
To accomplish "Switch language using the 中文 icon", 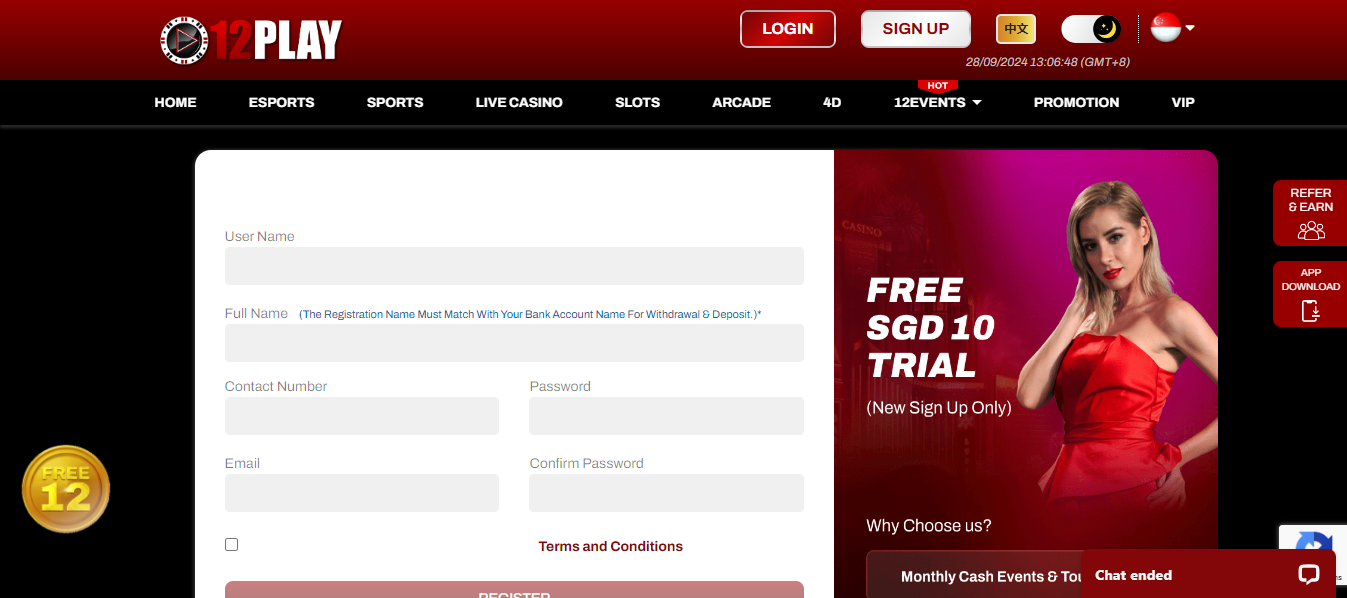I will tap(1016, 29).
